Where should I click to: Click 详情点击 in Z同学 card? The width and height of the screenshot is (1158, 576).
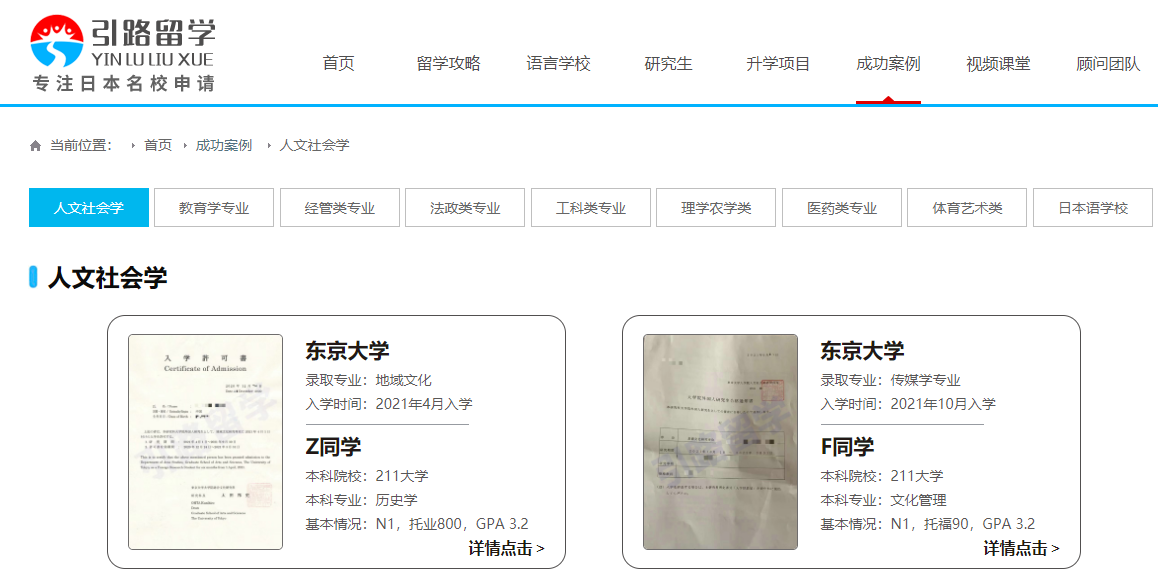tap(507, 548)
